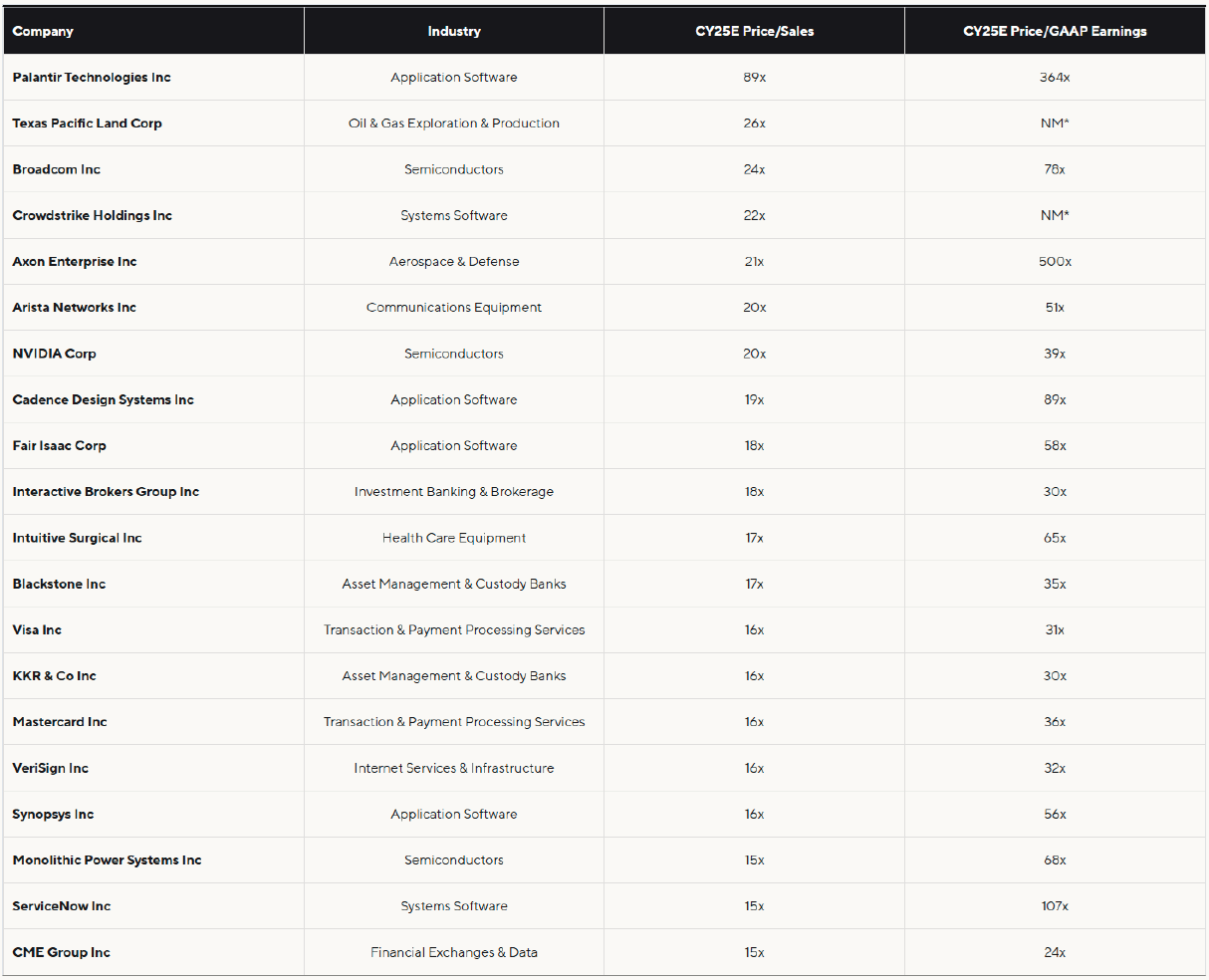
Task: Click ServiceNow's 107x earnings multiple
Action: point(1055,906)
